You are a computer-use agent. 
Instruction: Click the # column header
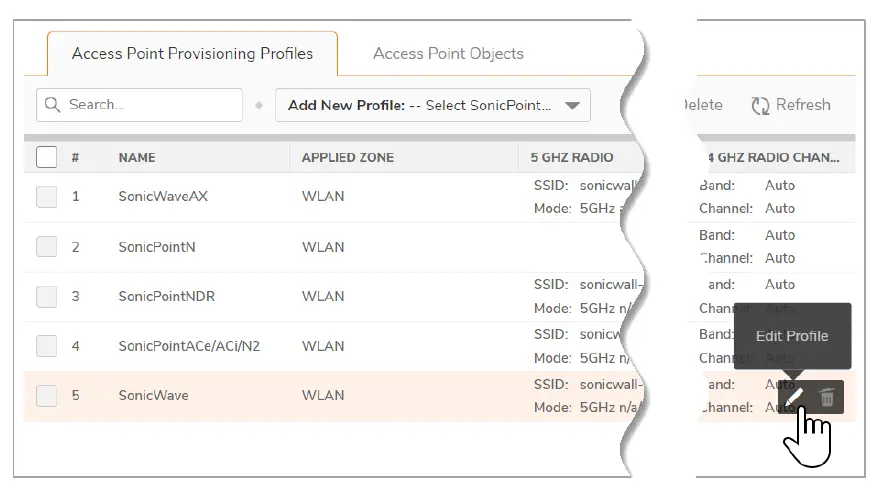click(75, 158)
